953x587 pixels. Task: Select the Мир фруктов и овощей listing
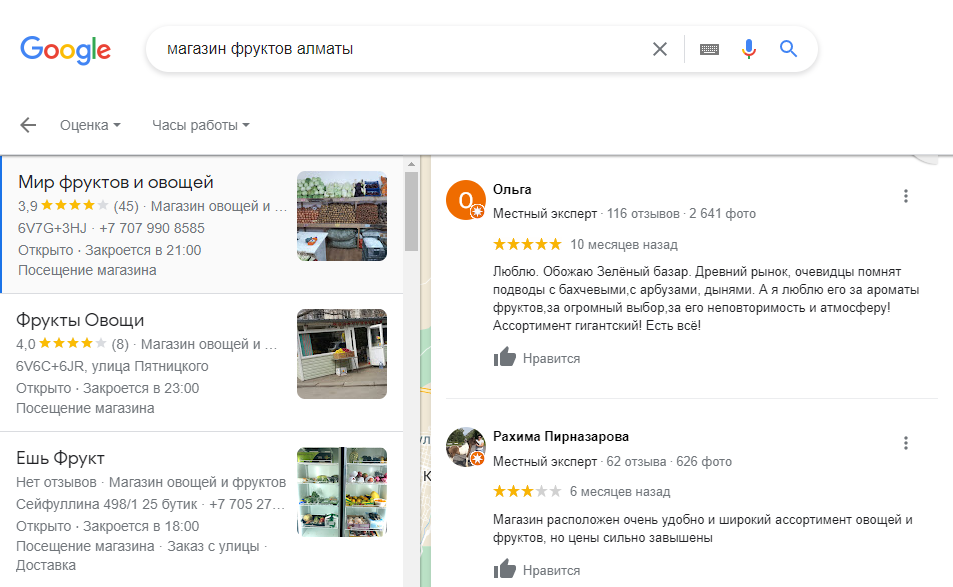(202, 225)
